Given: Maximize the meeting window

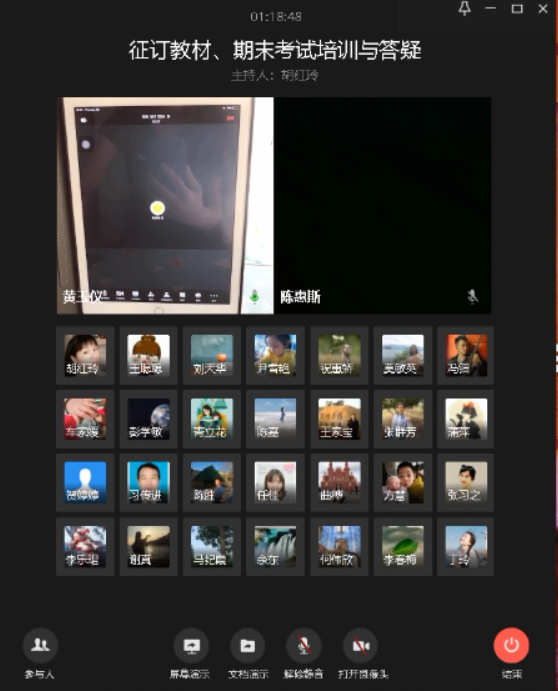Looking at the screenshot, I should coord(517,8).
